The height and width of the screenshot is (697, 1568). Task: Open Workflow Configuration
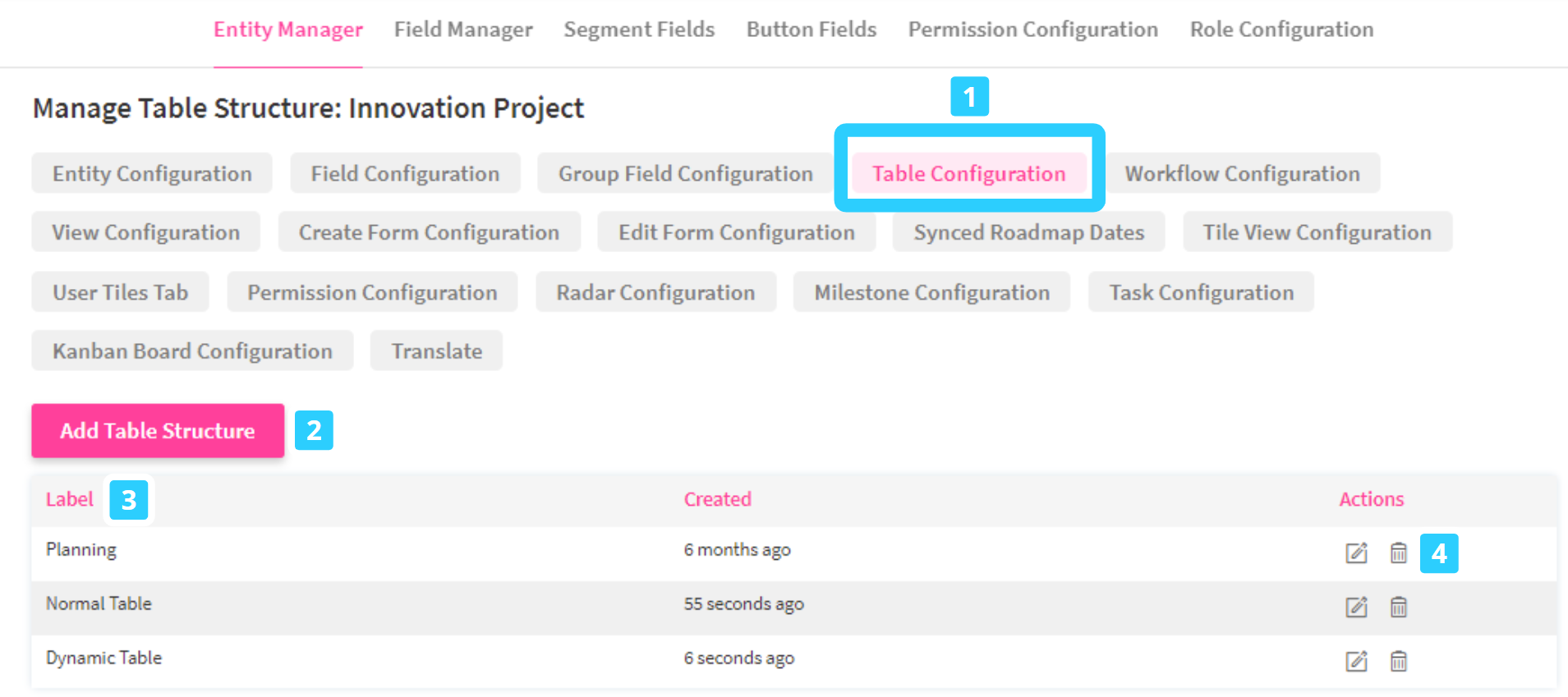pos(1242,174)
